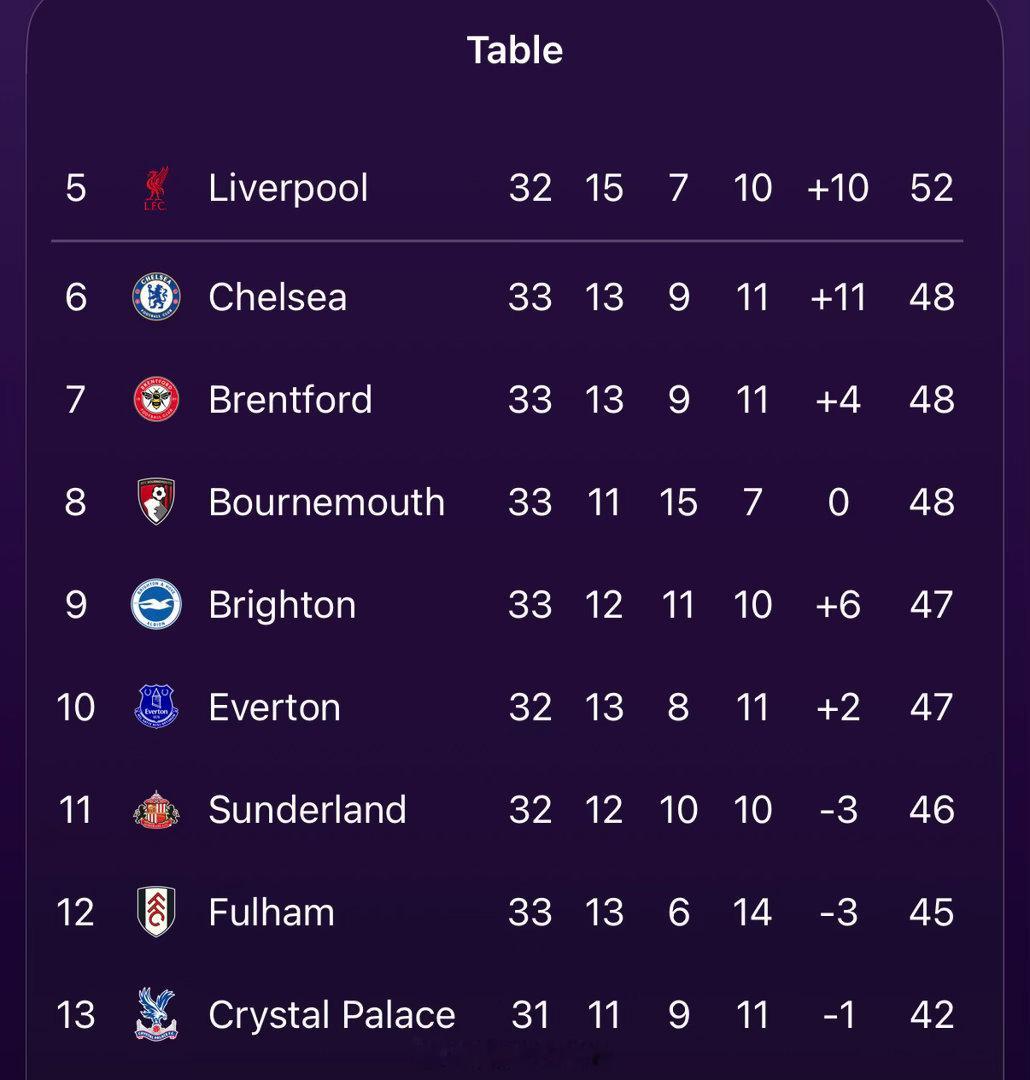This screenshot has height=1080, width=1030.
Task: Open the Brighton seagull badge
Action: pyautogui.click(x=156, y=605)
